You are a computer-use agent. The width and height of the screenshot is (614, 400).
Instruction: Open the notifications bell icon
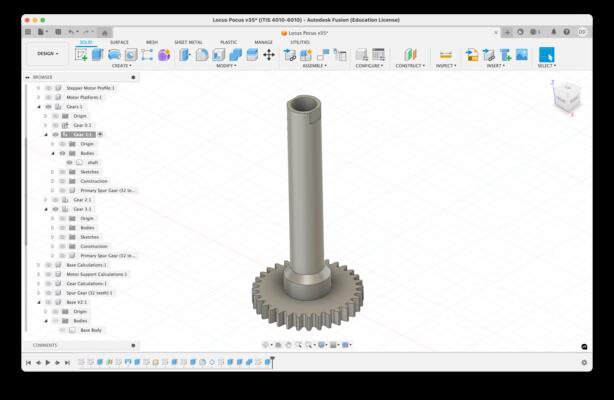click(x=553, y=32)
